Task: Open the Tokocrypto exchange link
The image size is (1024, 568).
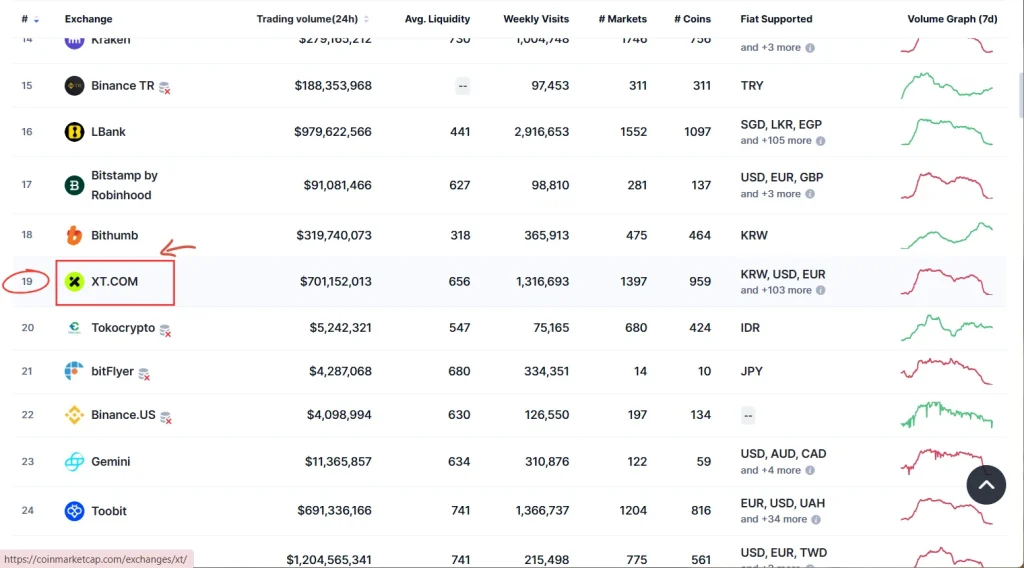Action: 123,328
